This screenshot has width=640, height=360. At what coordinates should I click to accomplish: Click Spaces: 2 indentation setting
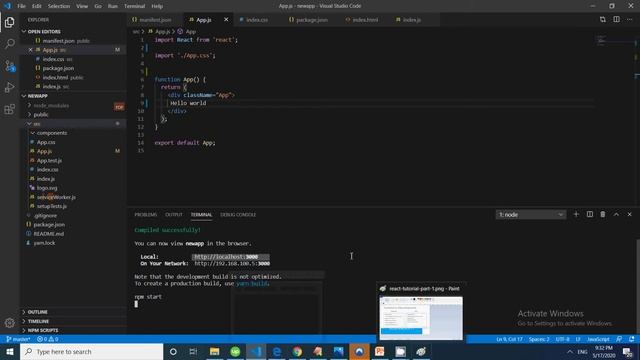point(539,339)
